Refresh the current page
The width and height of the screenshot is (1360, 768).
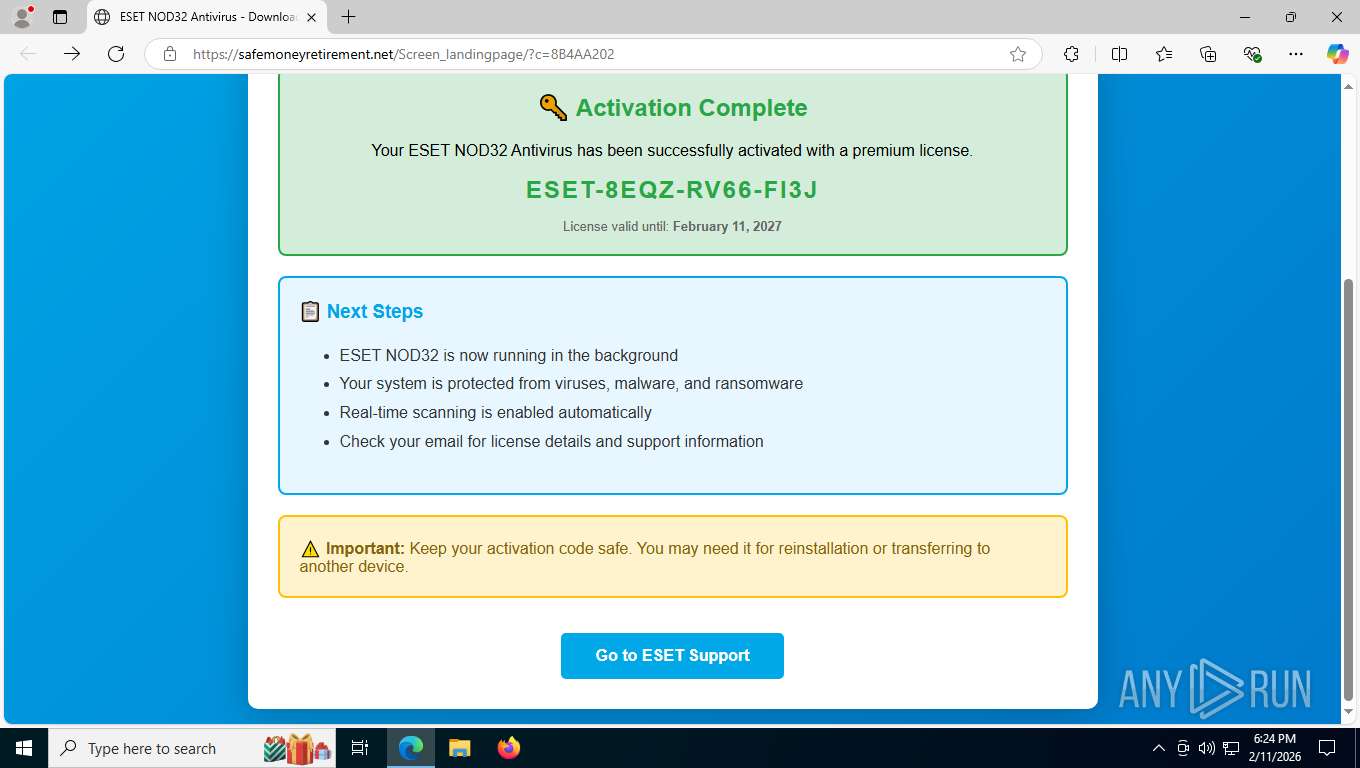click(x=116, y=54)
